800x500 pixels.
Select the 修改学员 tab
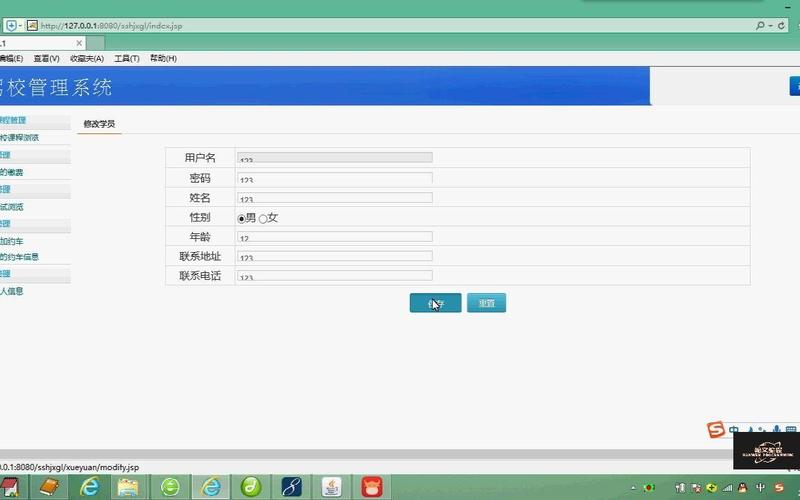point(99,124)
